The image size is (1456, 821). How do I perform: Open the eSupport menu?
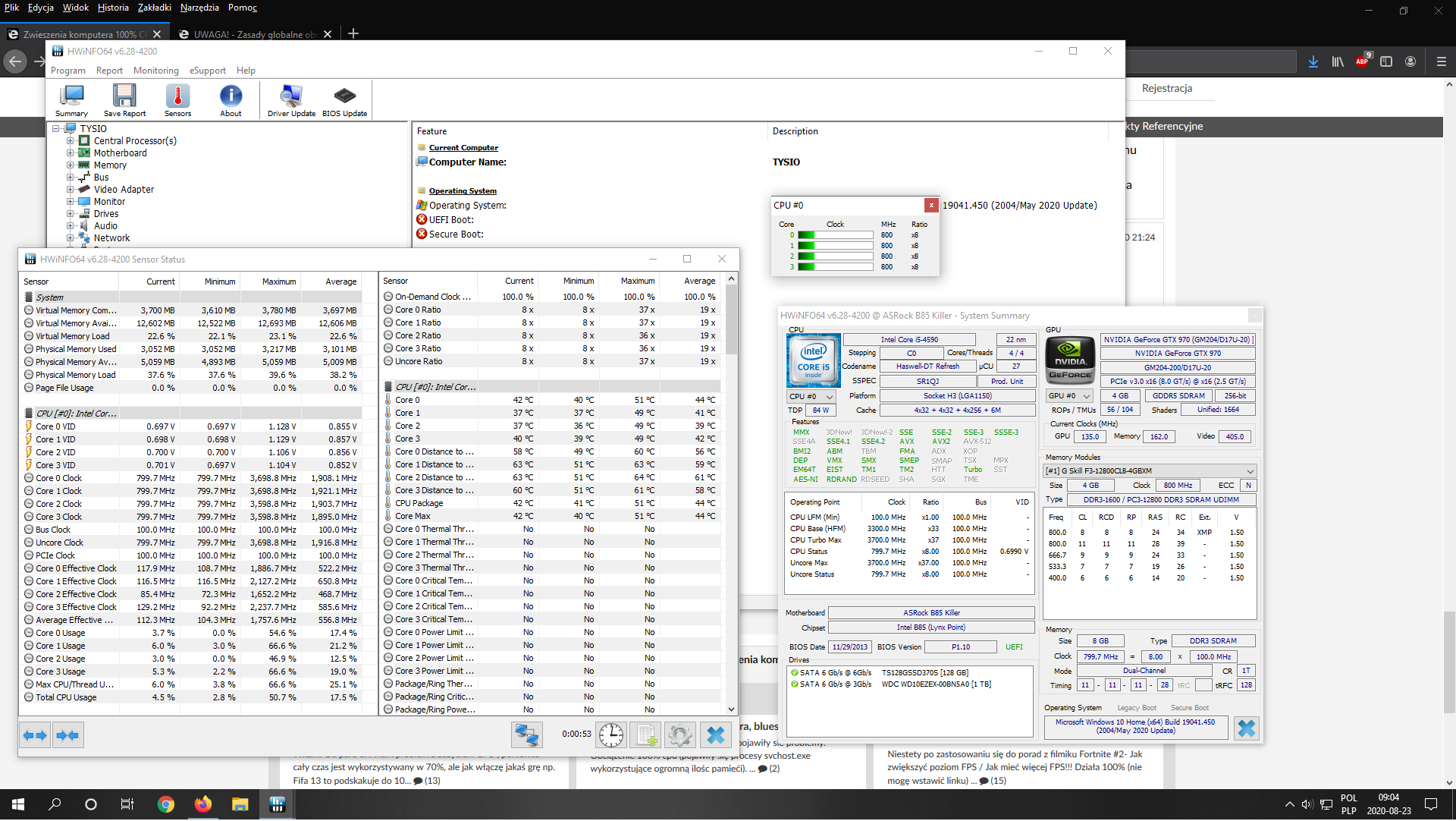tap(208, 71)
